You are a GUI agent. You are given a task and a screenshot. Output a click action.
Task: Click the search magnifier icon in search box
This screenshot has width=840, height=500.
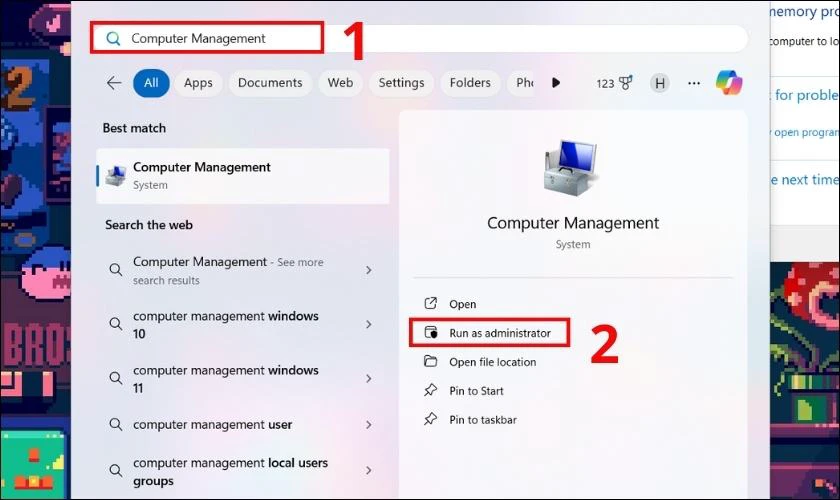113,39
